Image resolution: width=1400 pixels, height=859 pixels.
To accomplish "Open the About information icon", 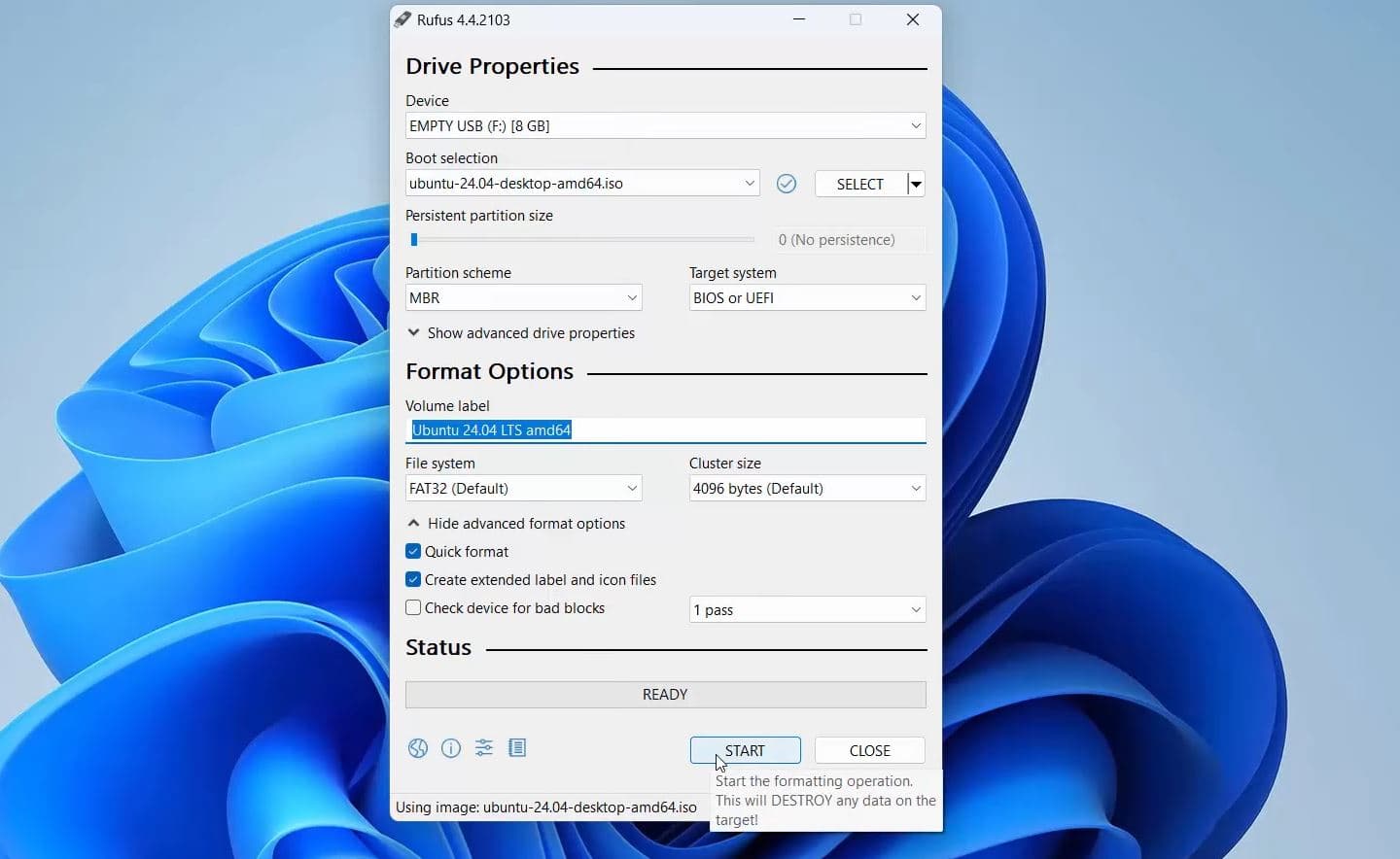I will [451, 748].
